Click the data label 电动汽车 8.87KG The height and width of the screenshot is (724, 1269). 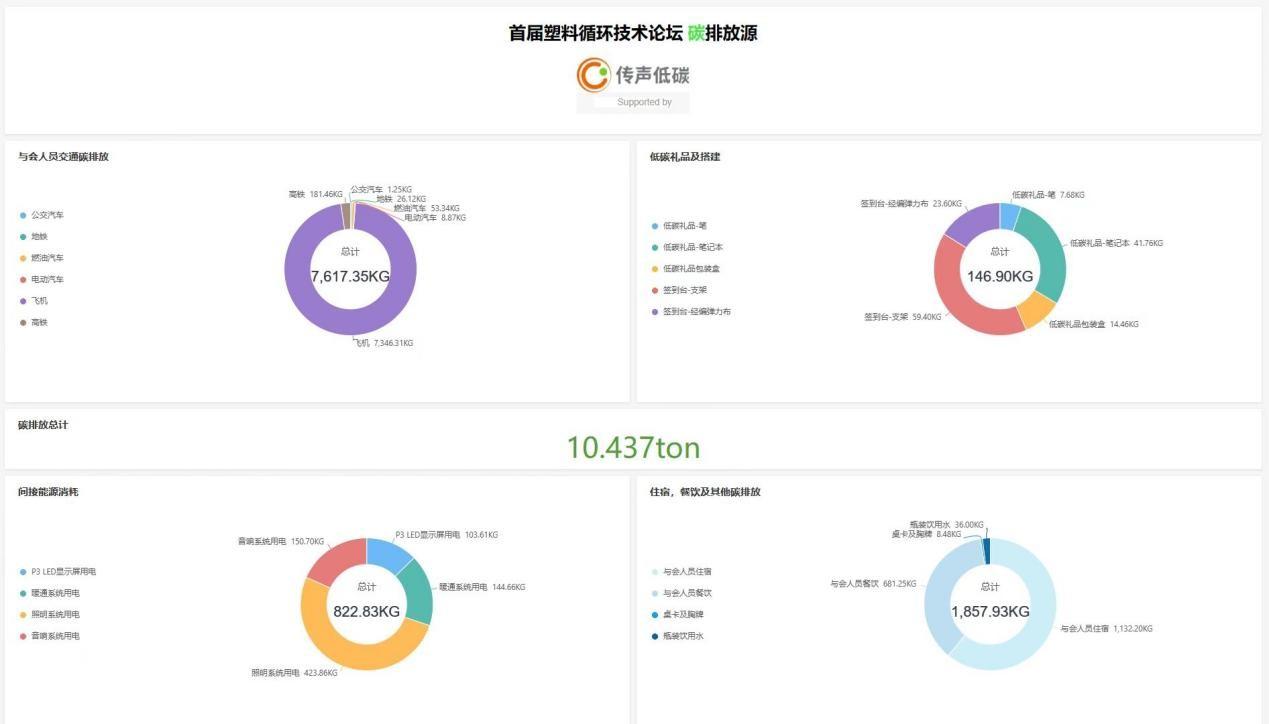pos(435,217)
